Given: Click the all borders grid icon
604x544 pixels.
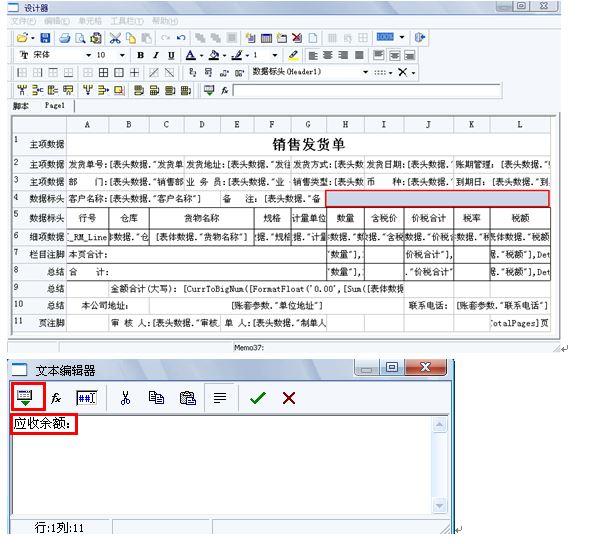Looking at the screenshot, I should click(103, 72).
